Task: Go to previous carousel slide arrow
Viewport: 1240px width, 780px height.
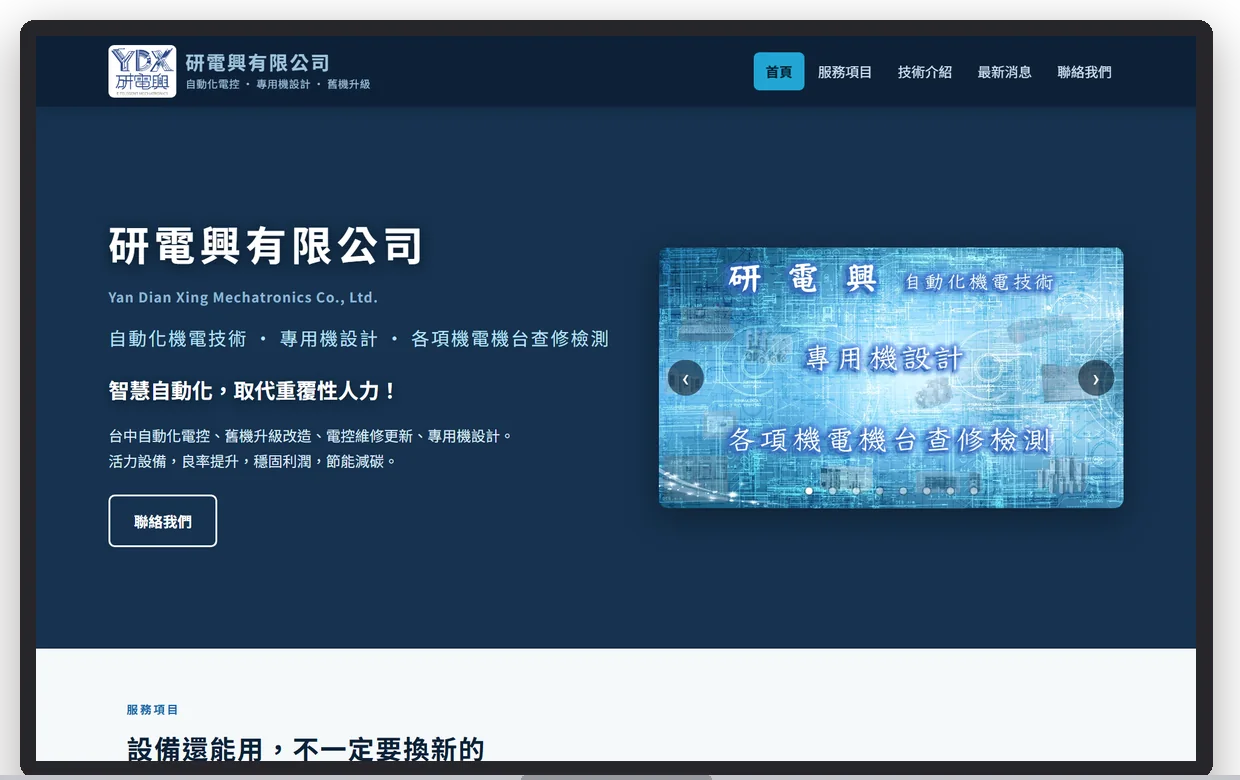Action: coord(685,378)
